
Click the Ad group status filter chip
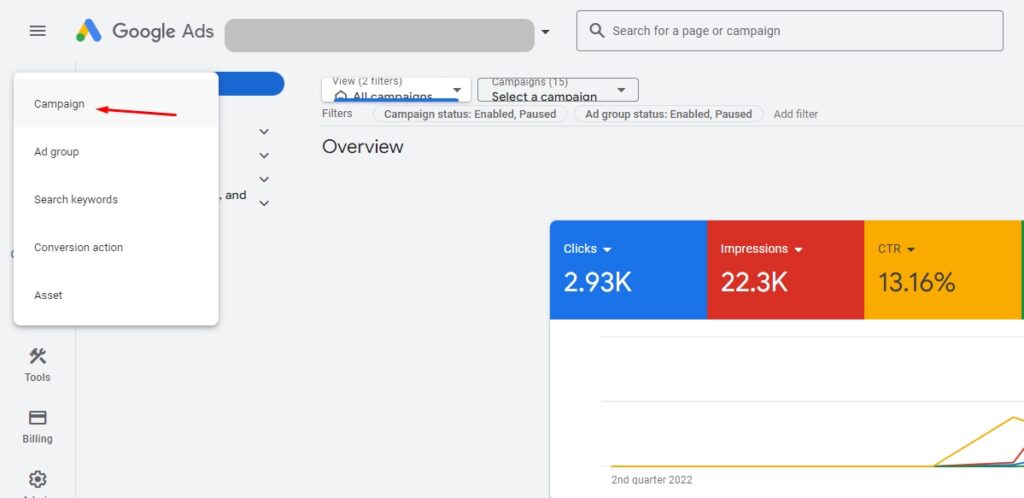point(669,114)
